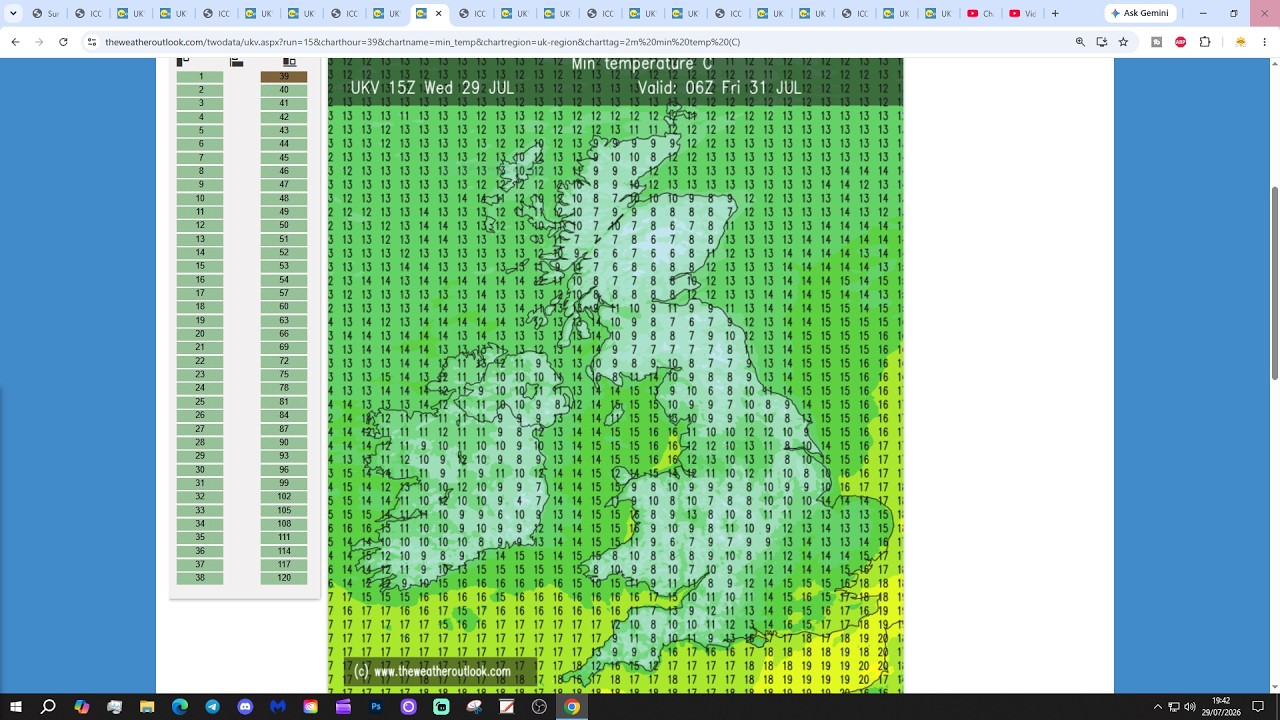Open the Chrome three-dot menu
This screenshot has width=1280, height=720.
click(x=1264, y=42)
